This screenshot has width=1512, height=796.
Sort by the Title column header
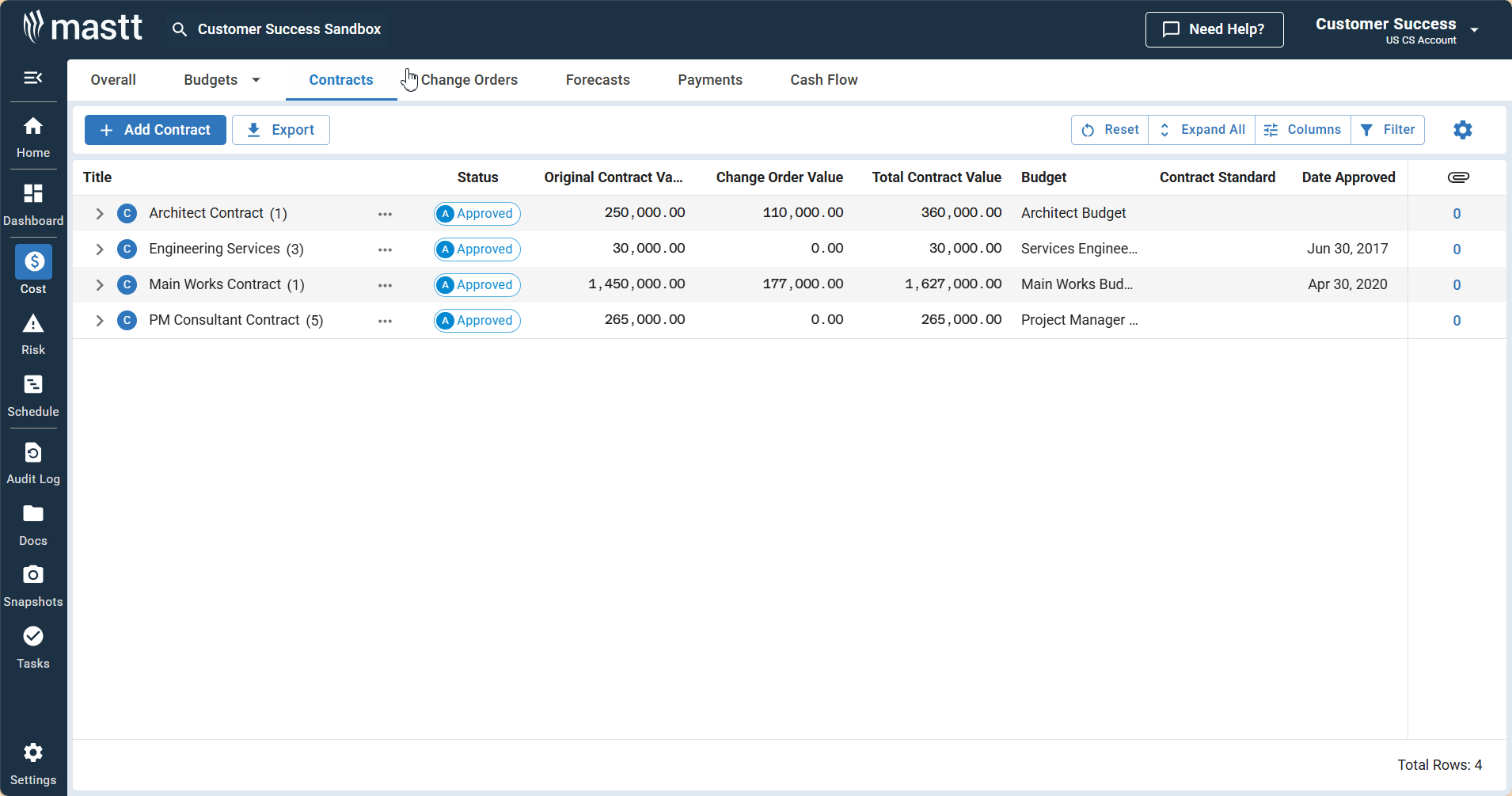(97, 177)
